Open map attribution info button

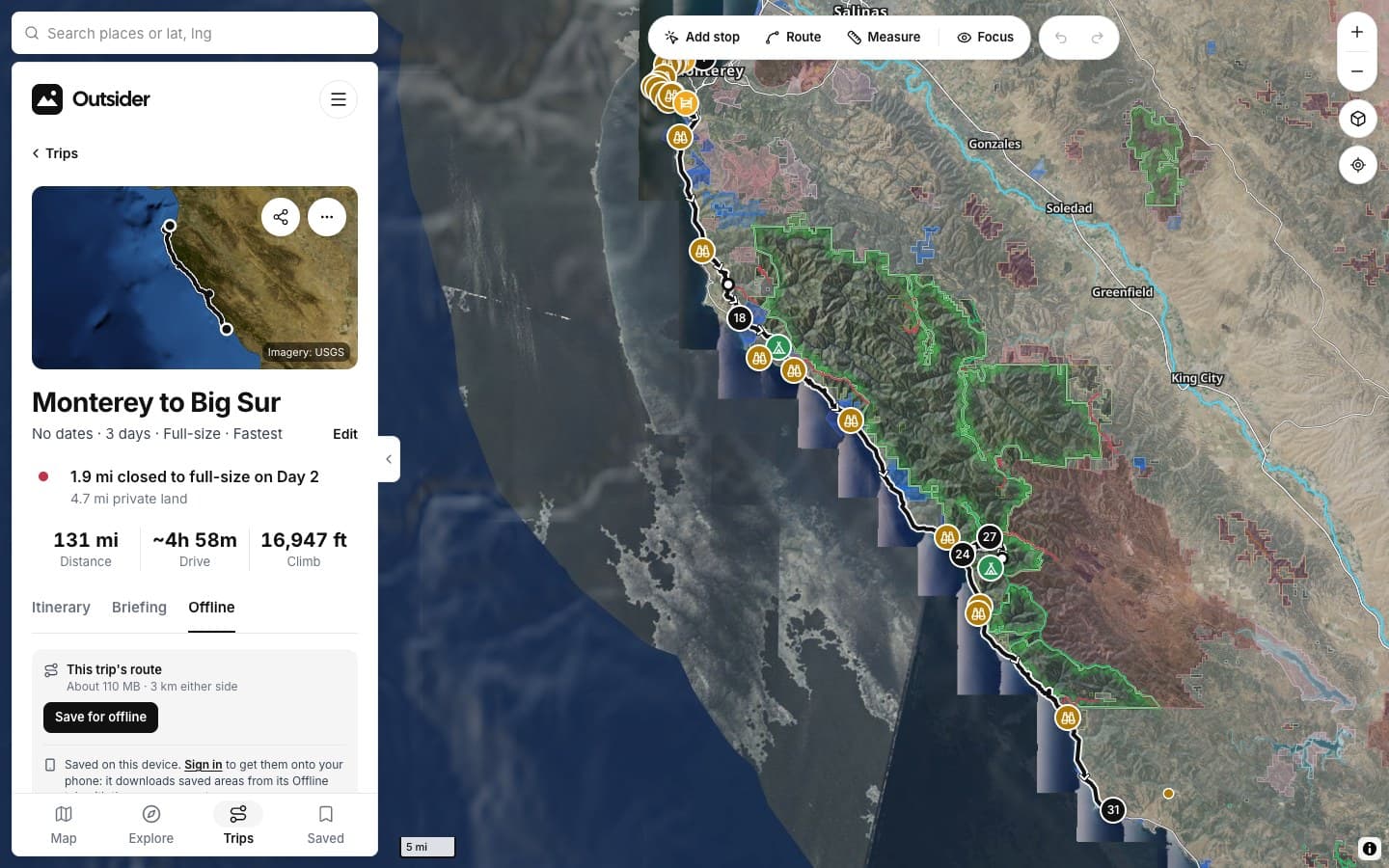coord(1369,849)
